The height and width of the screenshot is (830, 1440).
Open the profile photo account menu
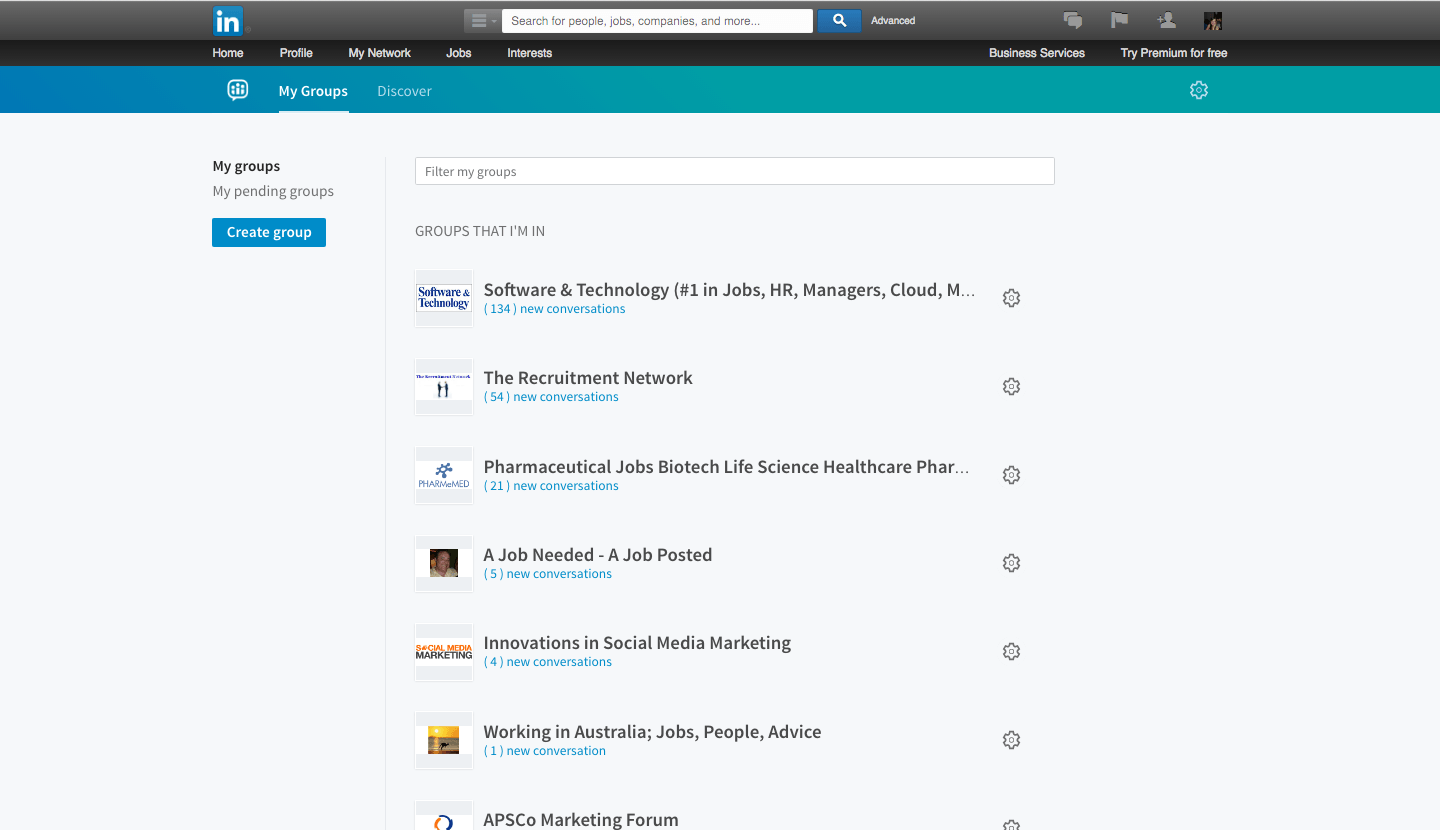[x=1213, y=21]
